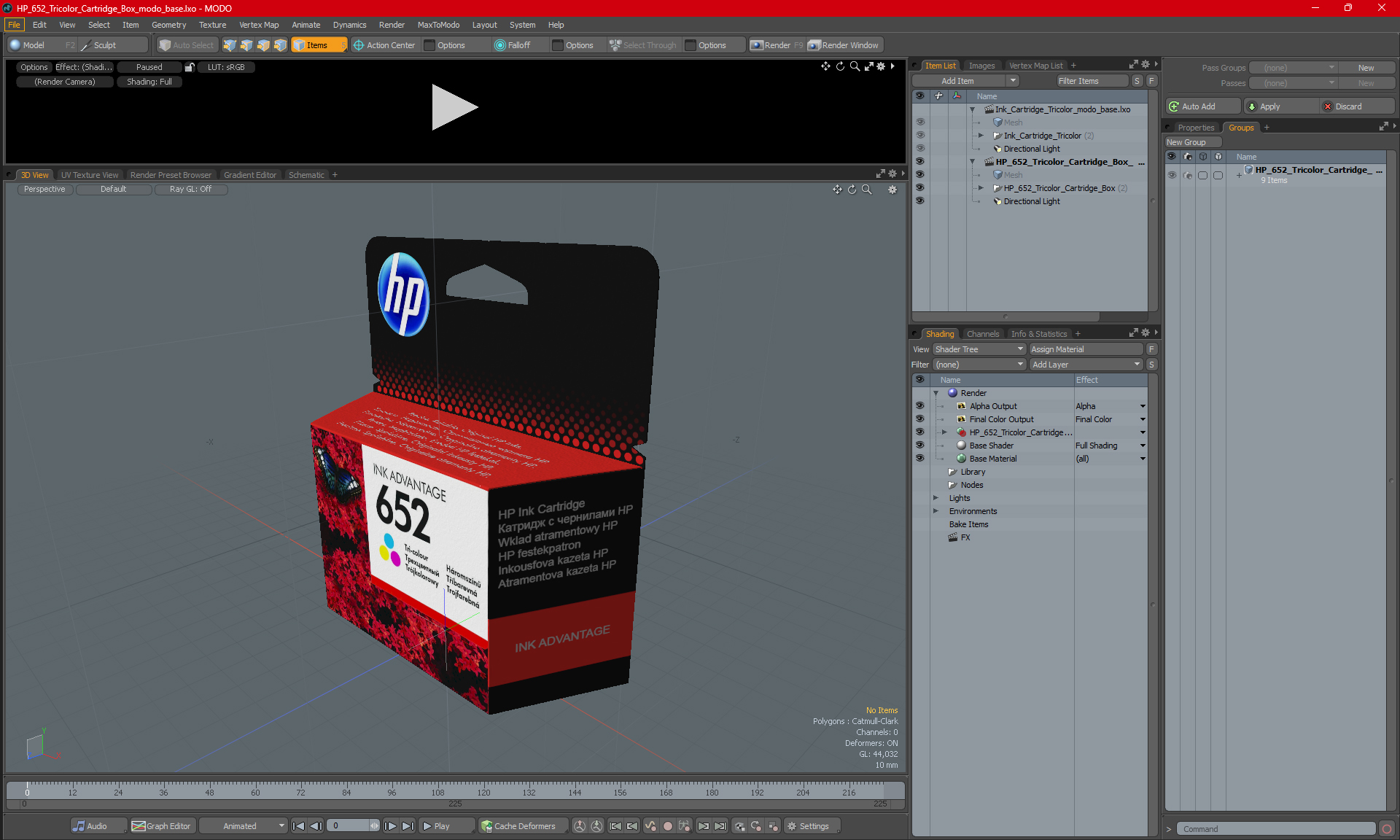Click record keyframe circle icon
The width and height of the screenshot is (1400, 840).
[x=667, y=826]
